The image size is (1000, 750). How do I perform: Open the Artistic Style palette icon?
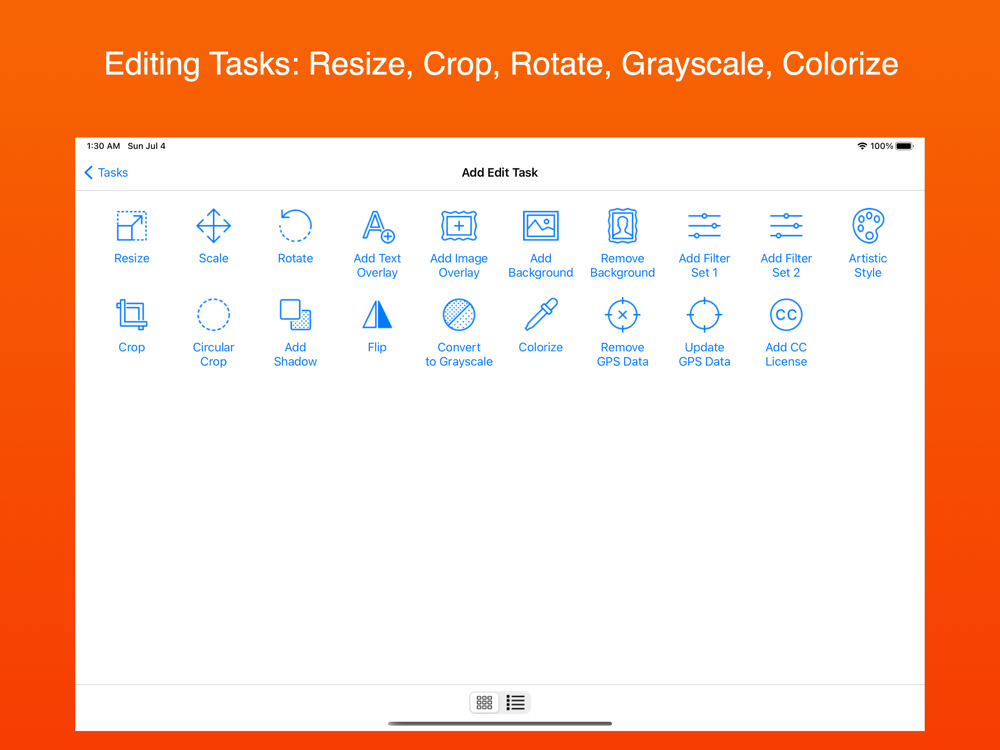[868, 226]
